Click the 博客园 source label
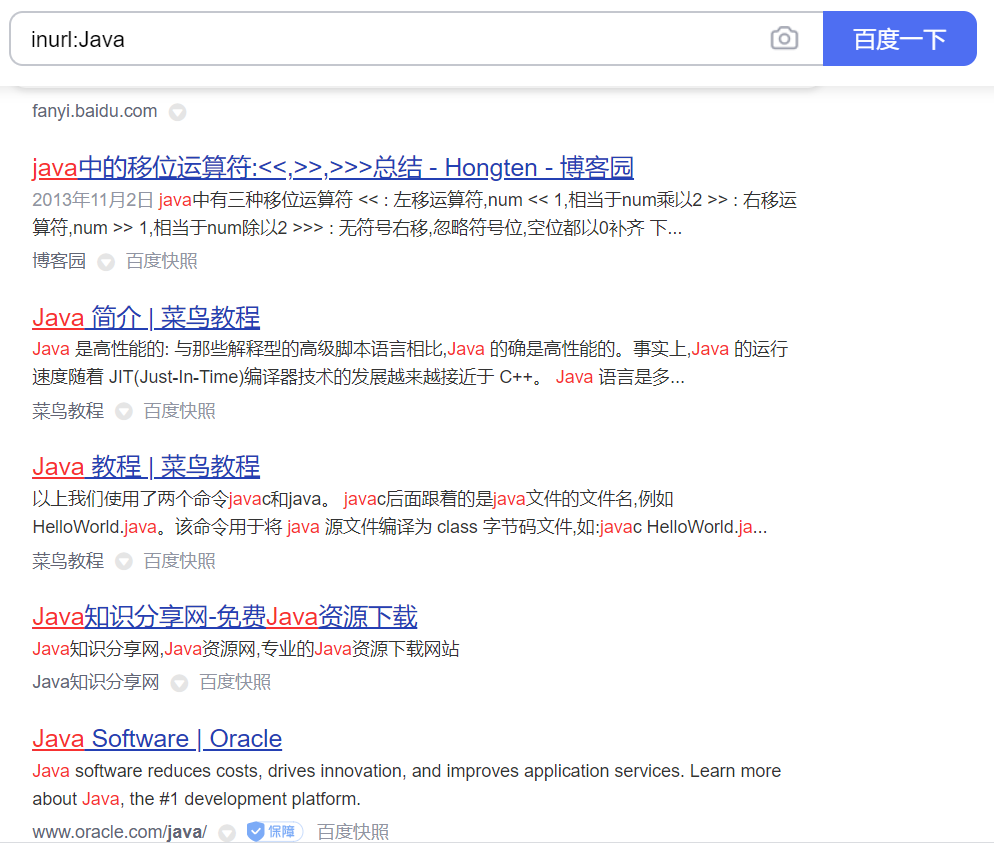This screenshot has width=994, height=846. click(x=59, y=261)
